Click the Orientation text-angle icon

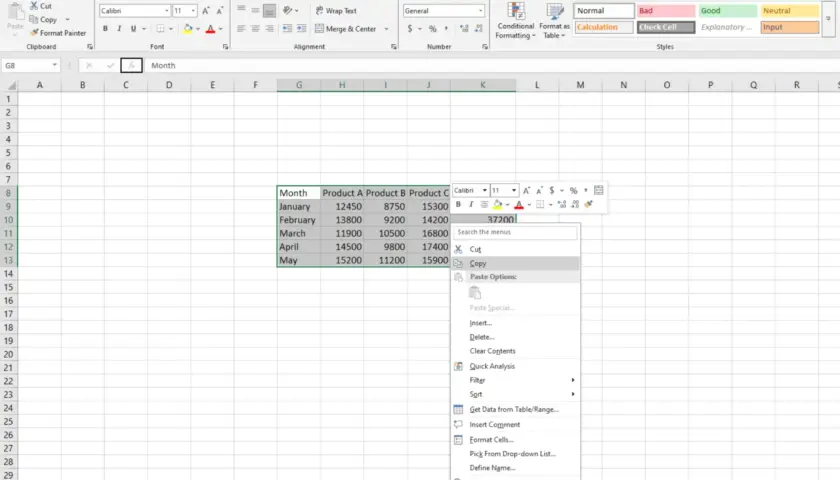point(288,10)
